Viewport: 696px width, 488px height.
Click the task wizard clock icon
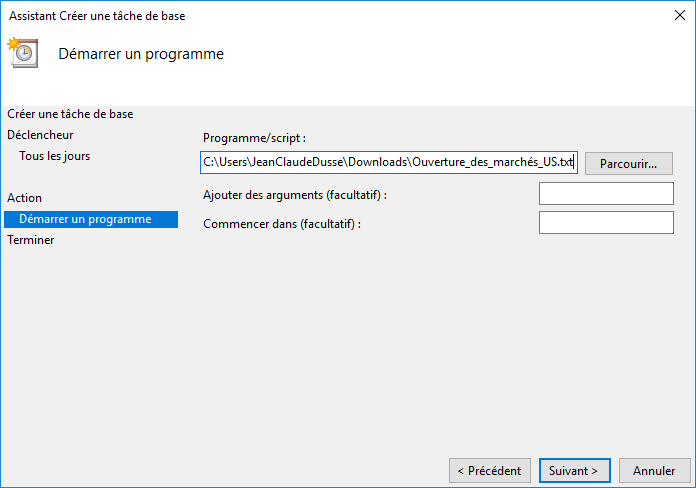(x=22, y=53)
